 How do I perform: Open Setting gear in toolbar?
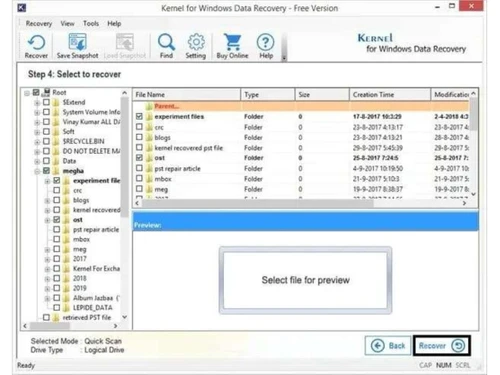196,42
